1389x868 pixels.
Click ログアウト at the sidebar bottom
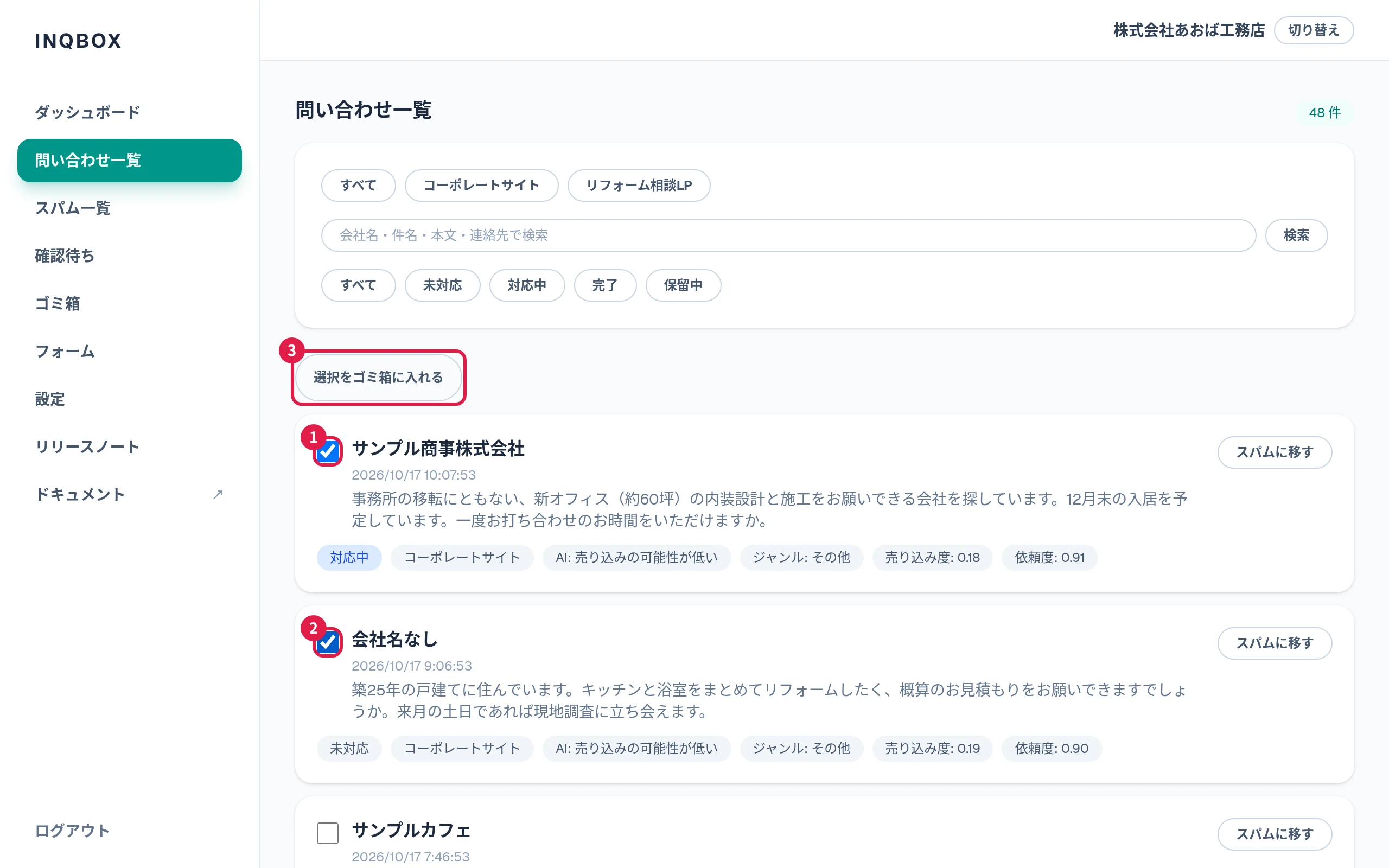72,831
